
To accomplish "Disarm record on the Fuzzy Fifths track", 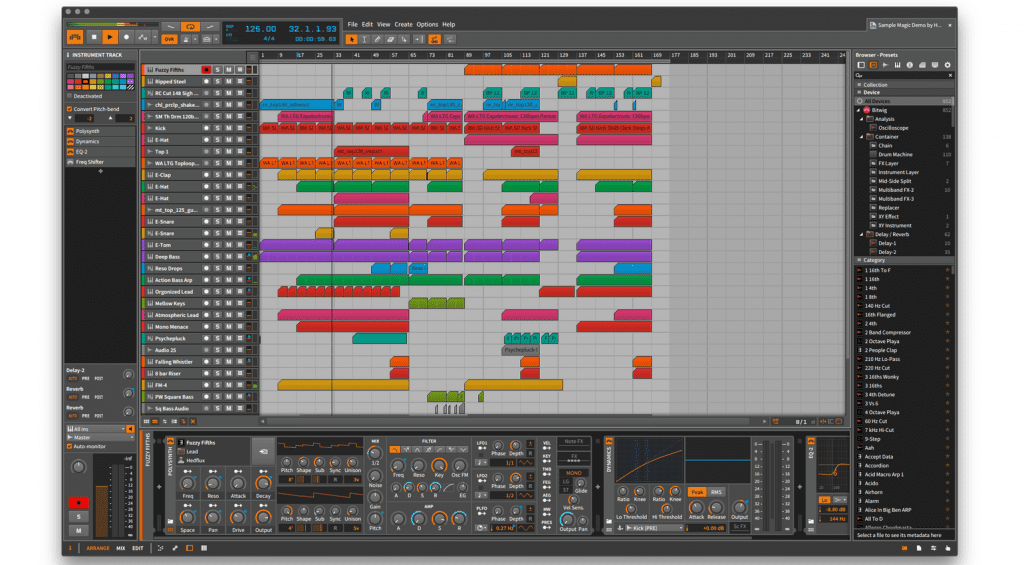I will [206, 69].
